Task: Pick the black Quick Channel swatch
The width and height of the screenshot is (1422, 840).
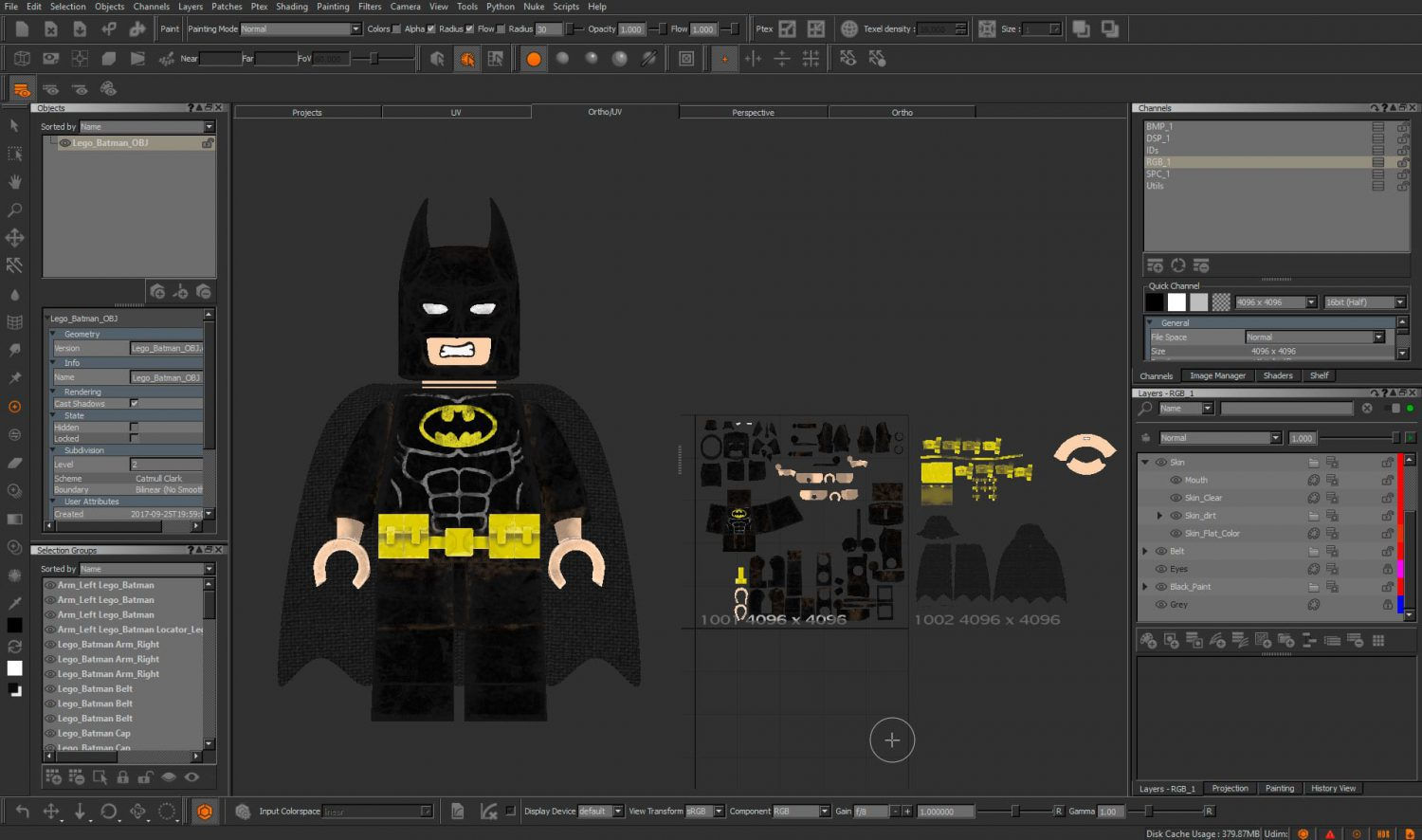Action: (x=1154, y=302)
